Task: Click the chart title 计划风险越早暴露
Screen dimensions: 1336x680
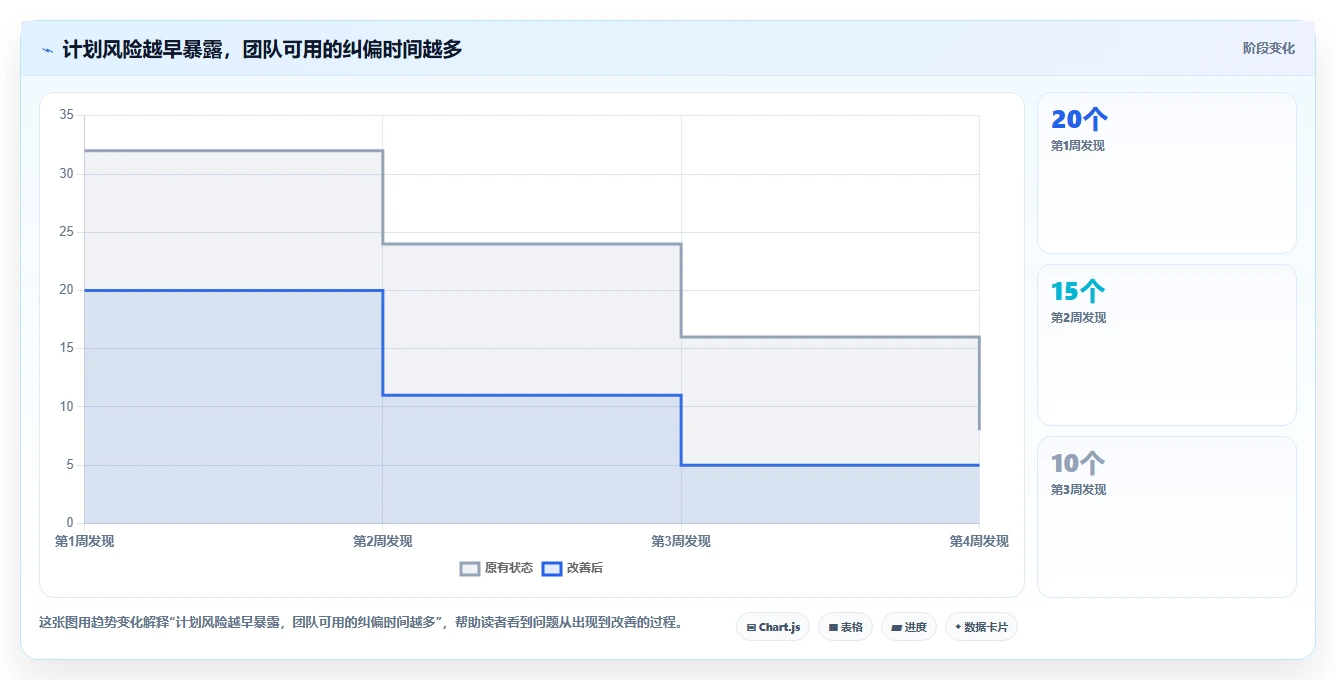Action: pyautogui.click(x=262, y=49)
